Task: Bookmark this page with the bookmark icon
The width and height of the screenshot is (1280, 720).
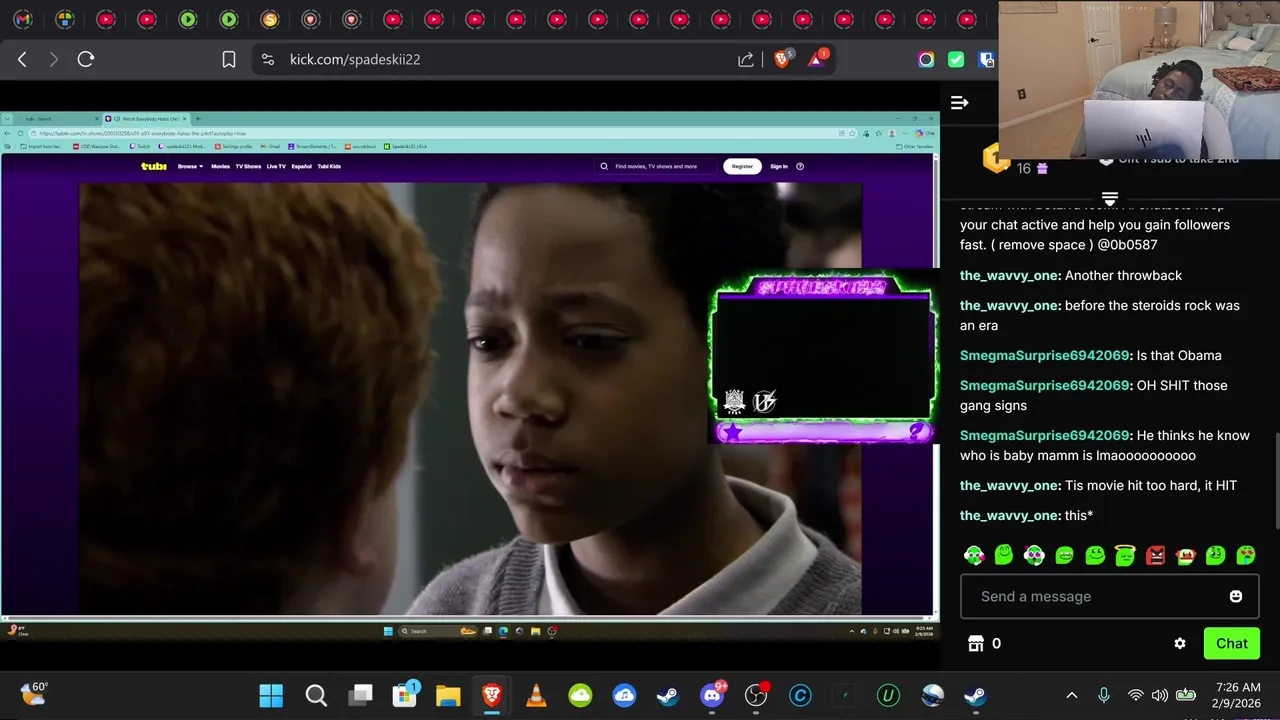Action: click(x=228, y=59)
